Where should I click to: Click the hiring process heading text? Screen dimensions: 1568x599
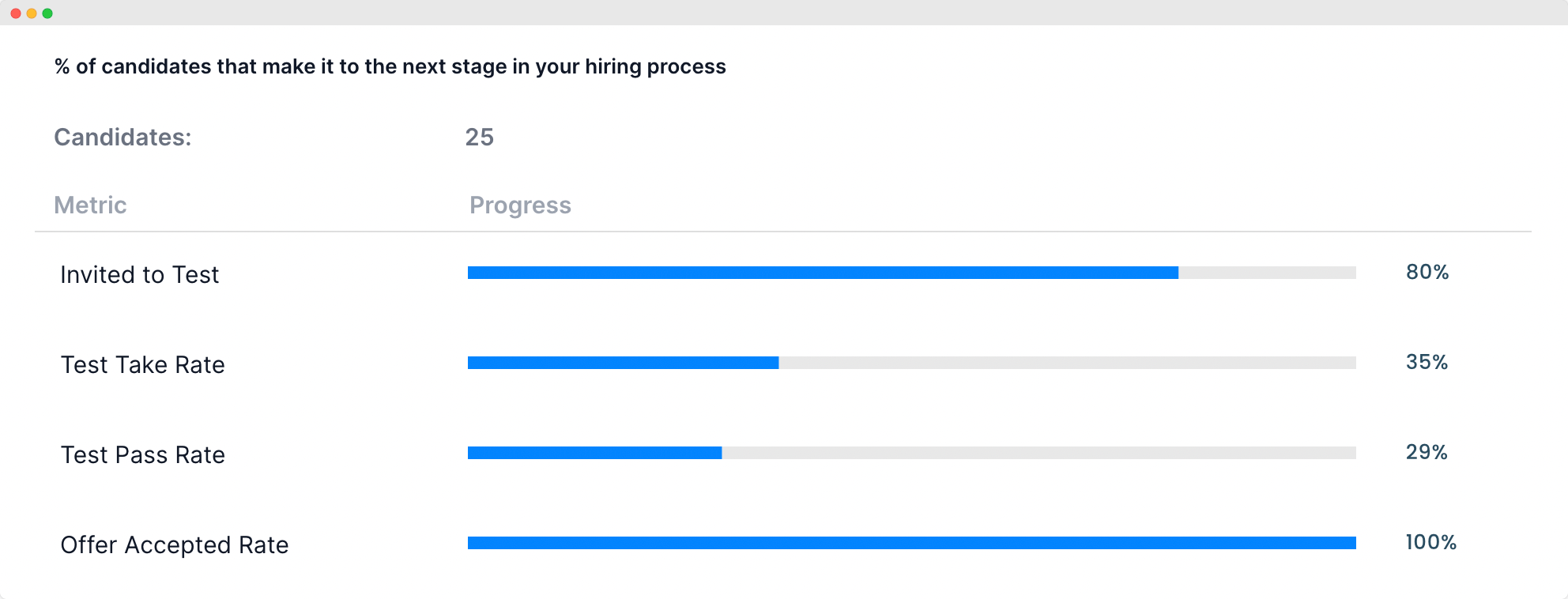[390, 66]
